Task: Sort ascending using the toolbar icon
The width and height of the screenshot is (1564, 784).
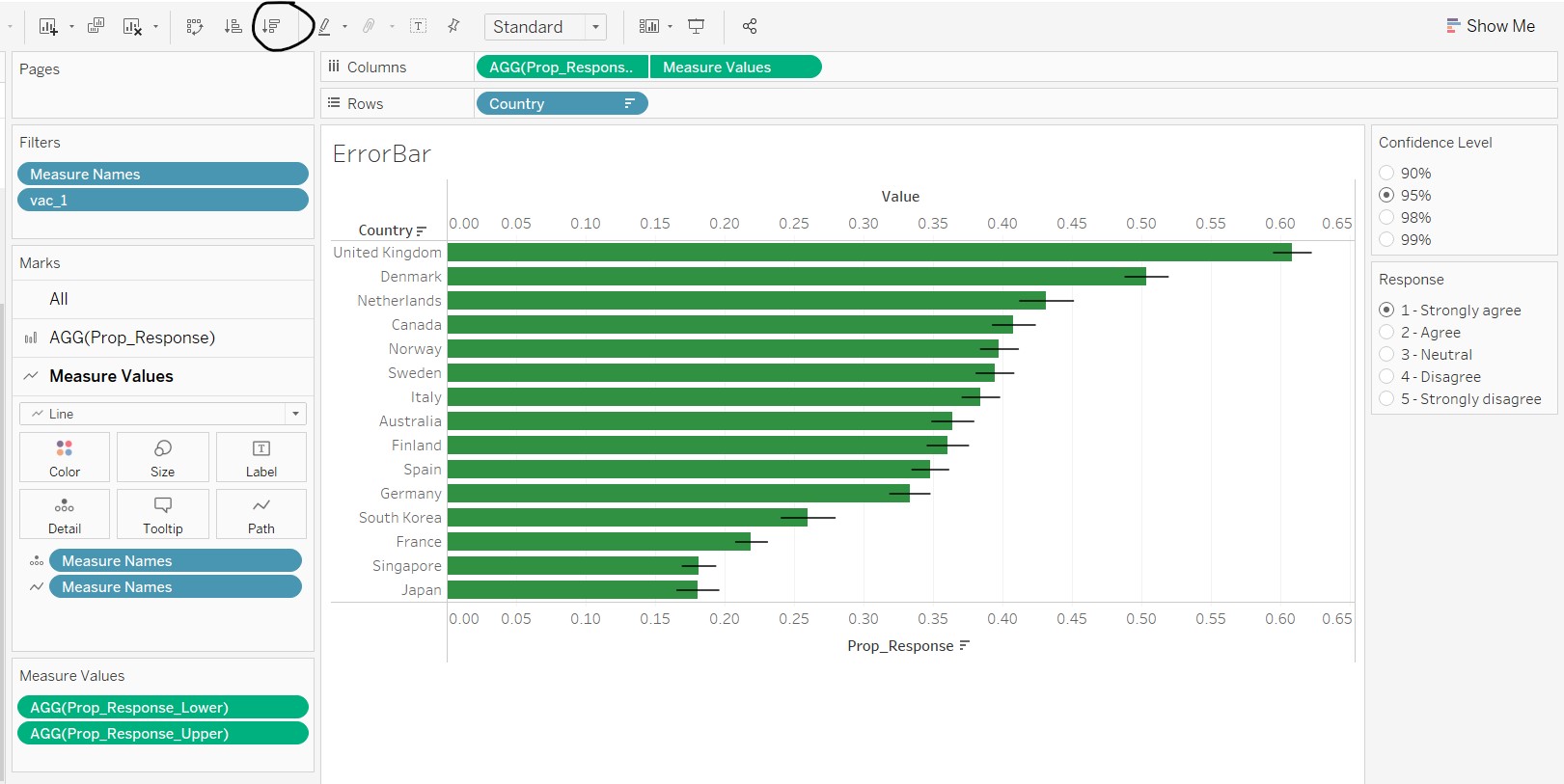Action: (x=233, y=27)
